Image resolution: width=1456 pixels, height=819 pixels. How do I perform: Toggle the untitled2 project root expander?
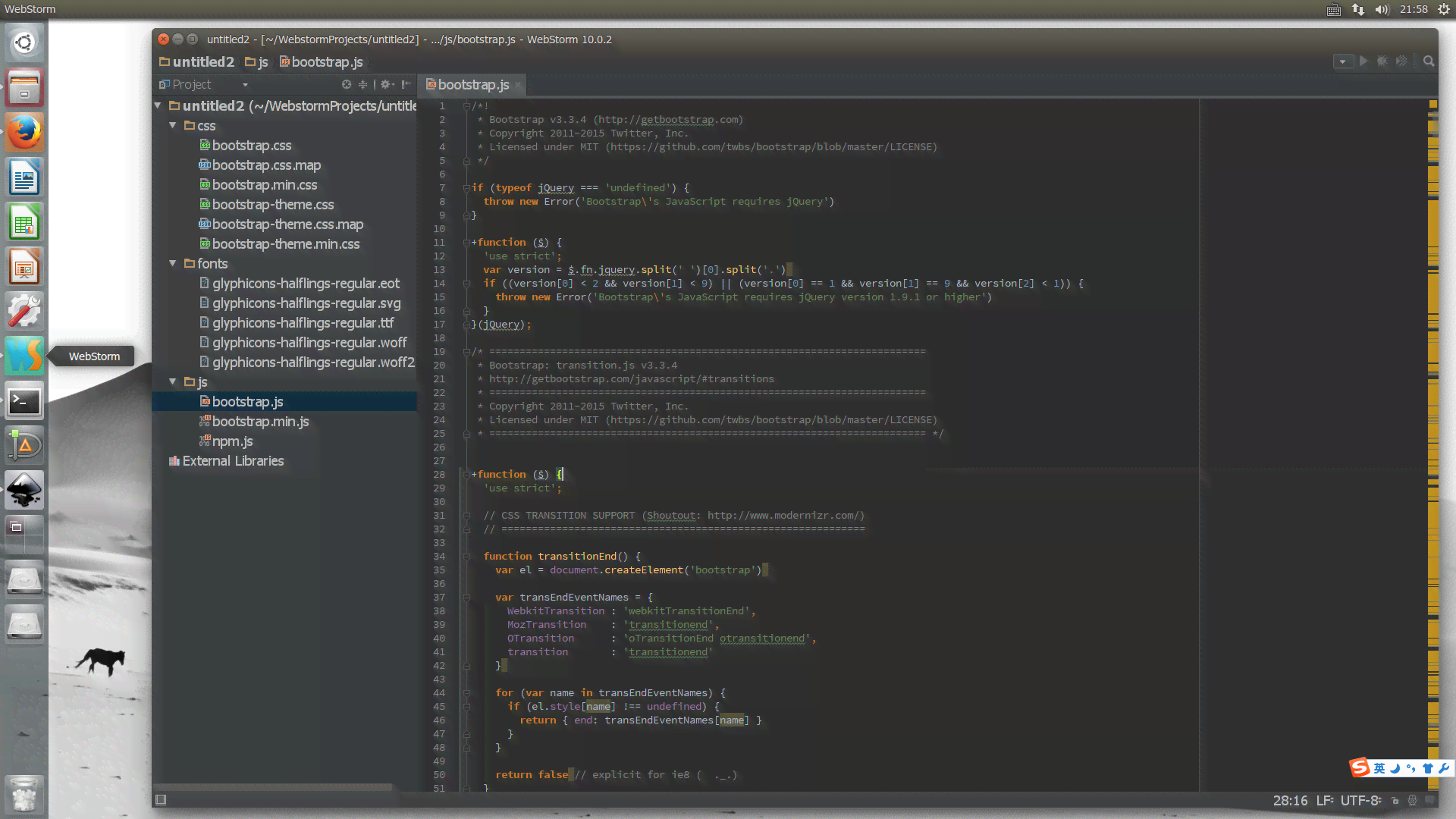point(161,105)
